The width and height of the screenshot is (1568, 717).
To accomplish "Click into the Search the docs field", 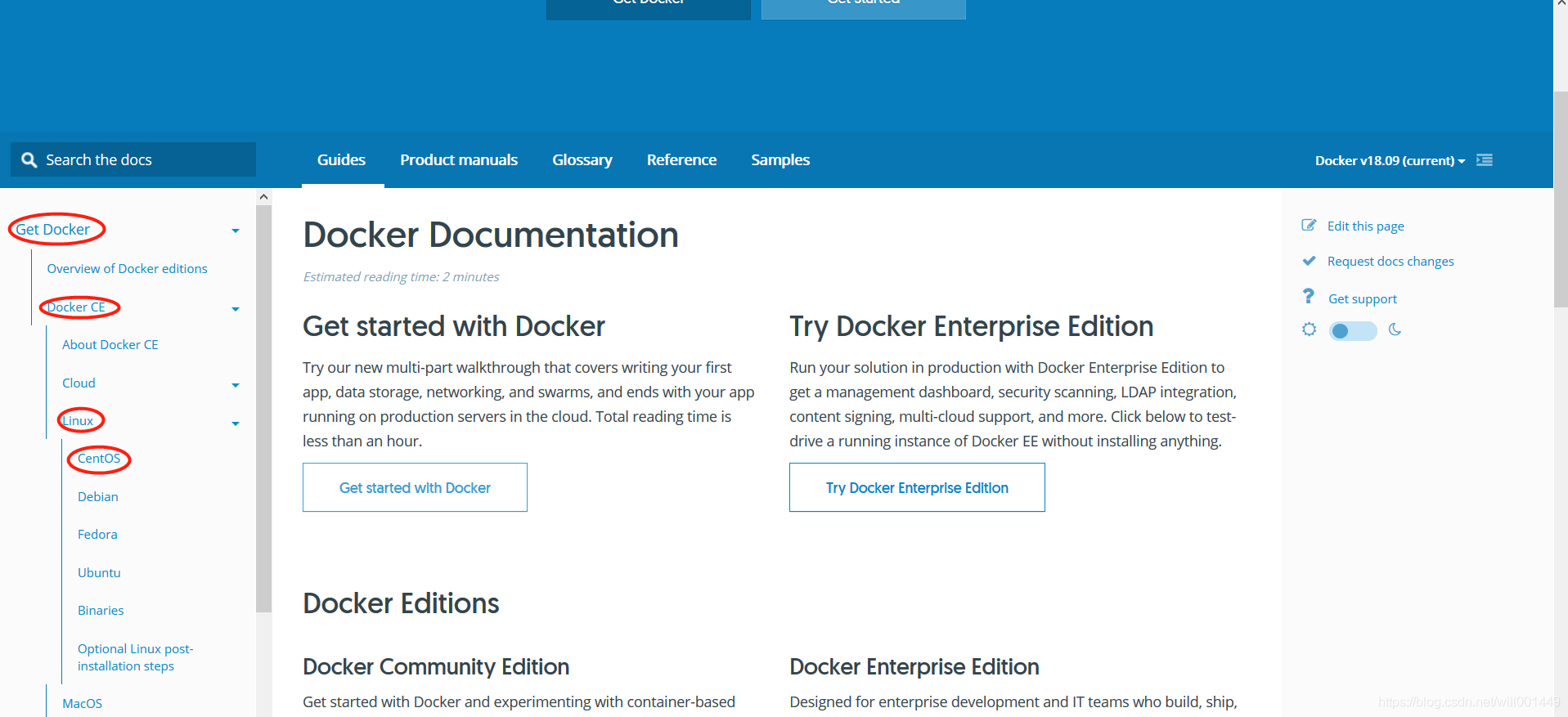I will click(x=133, y=159).
